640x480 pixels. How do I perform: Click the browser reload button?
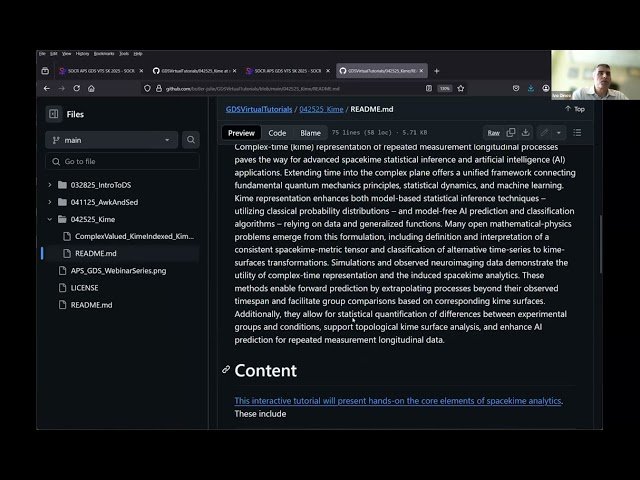(77, 88)
